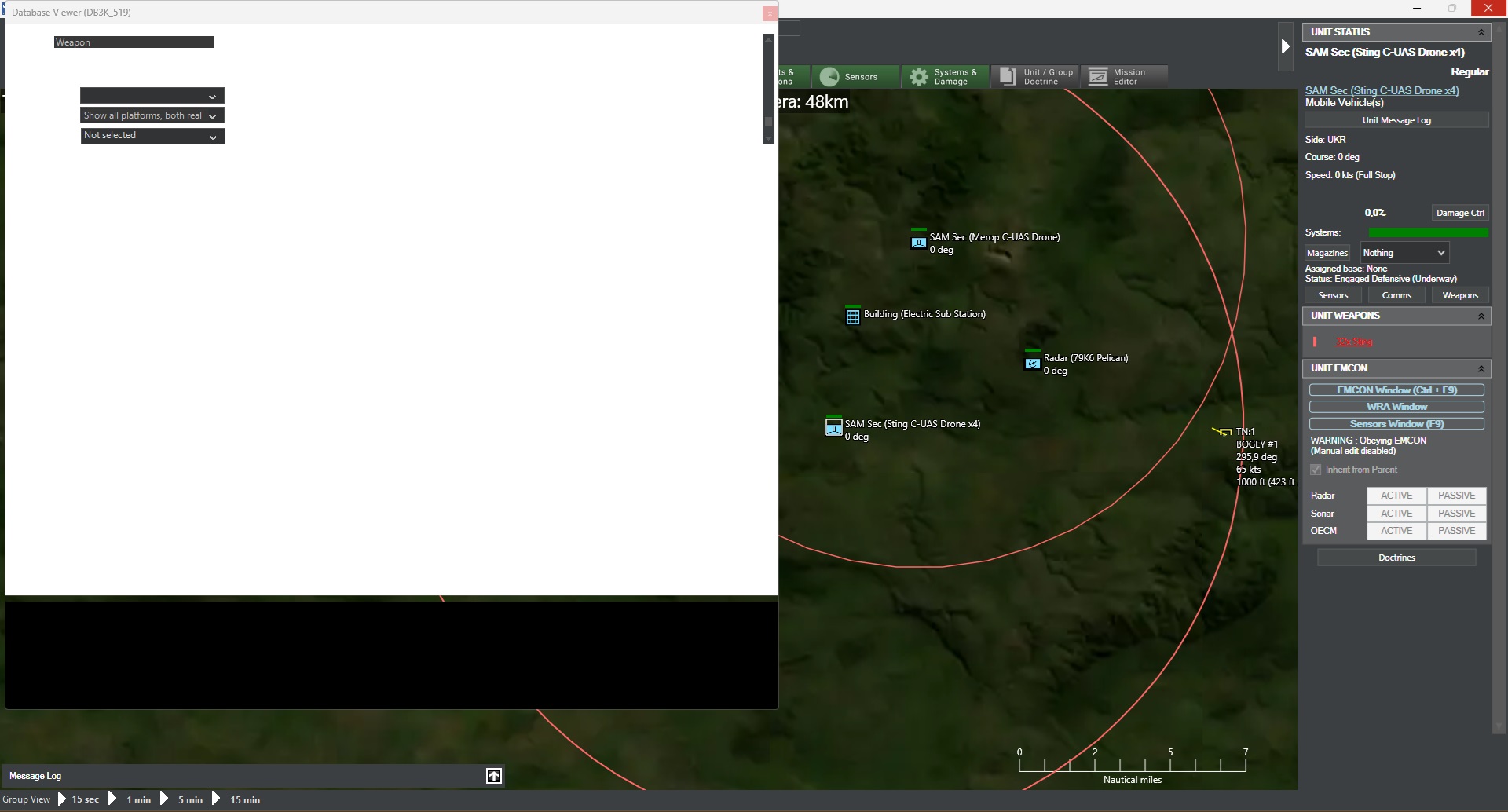Open Systems & Damage from the toolbar
Viewport: 1508px width, 812px height.
click(x=945, y=76)
